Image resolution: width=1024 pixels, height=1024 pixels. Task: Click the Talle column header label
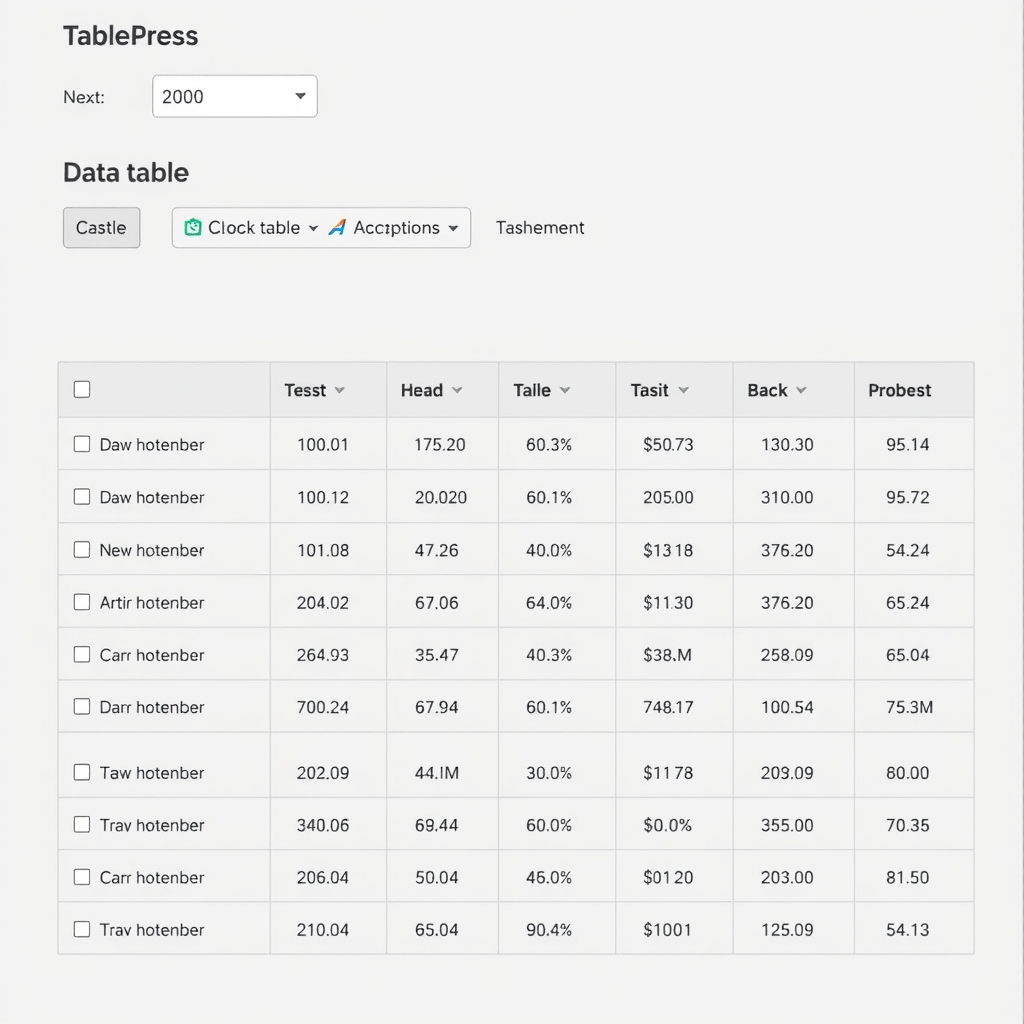click(532, 390)
